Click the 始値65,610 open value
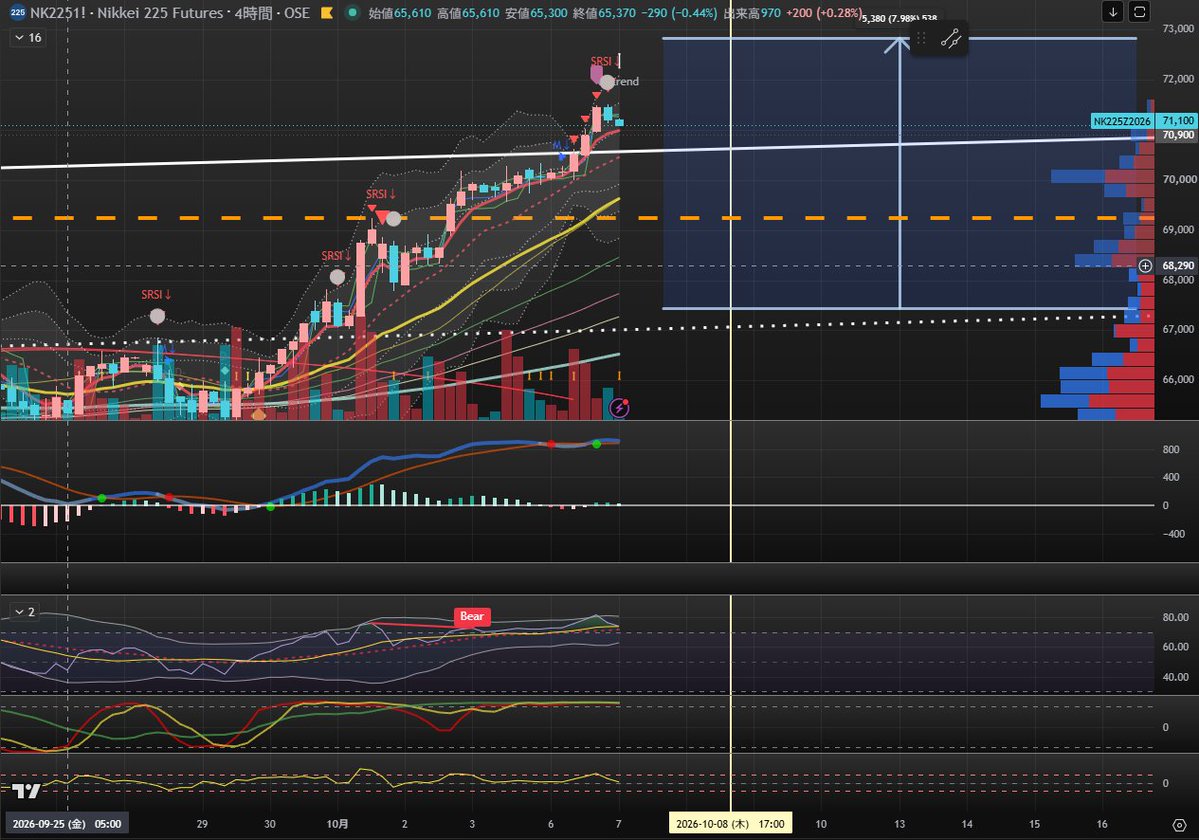 click(400, 13)
